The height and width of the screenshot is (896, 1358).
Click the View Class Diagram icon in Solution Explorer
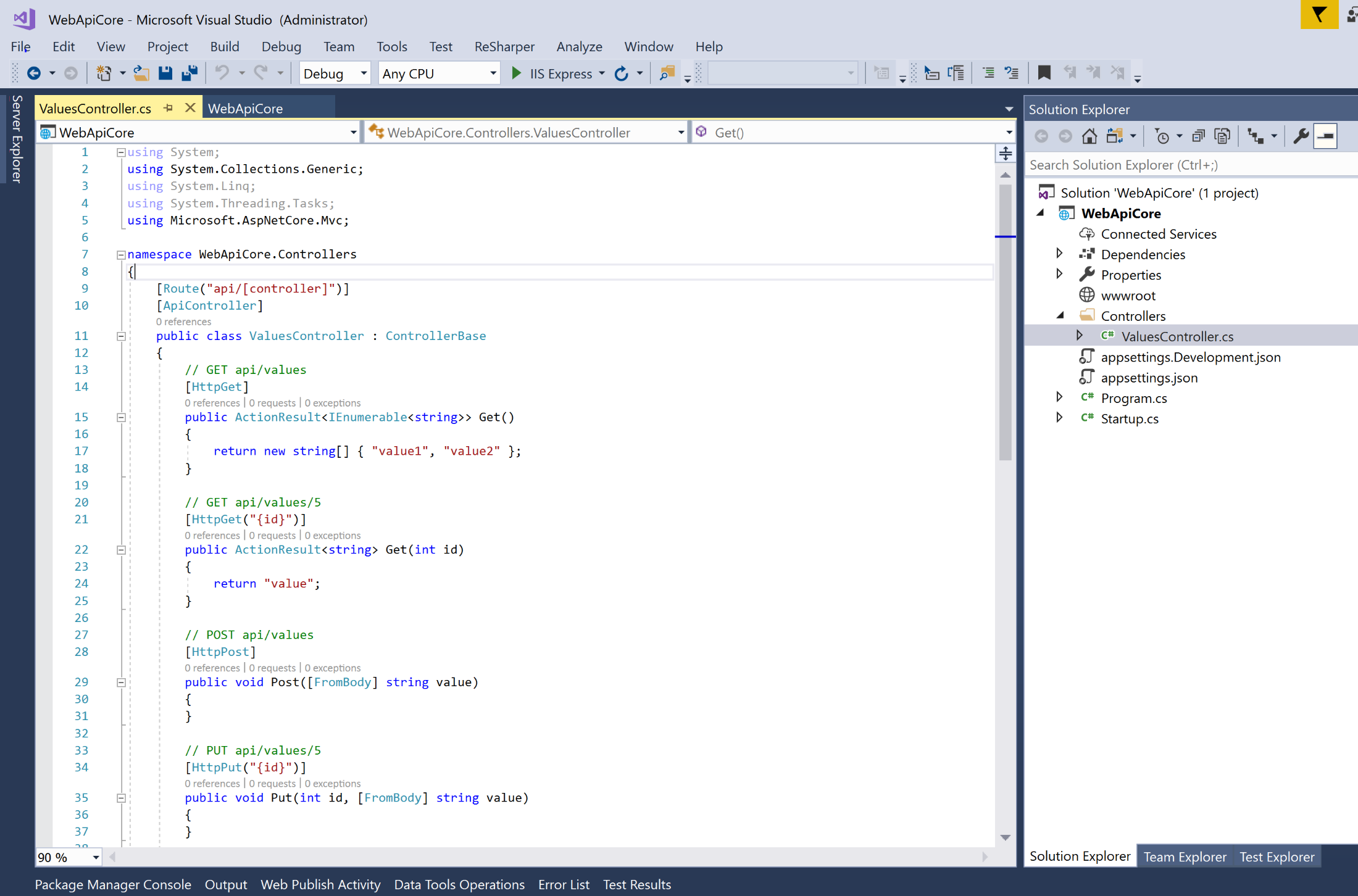pyautogui.click(x=1256, y=136)
